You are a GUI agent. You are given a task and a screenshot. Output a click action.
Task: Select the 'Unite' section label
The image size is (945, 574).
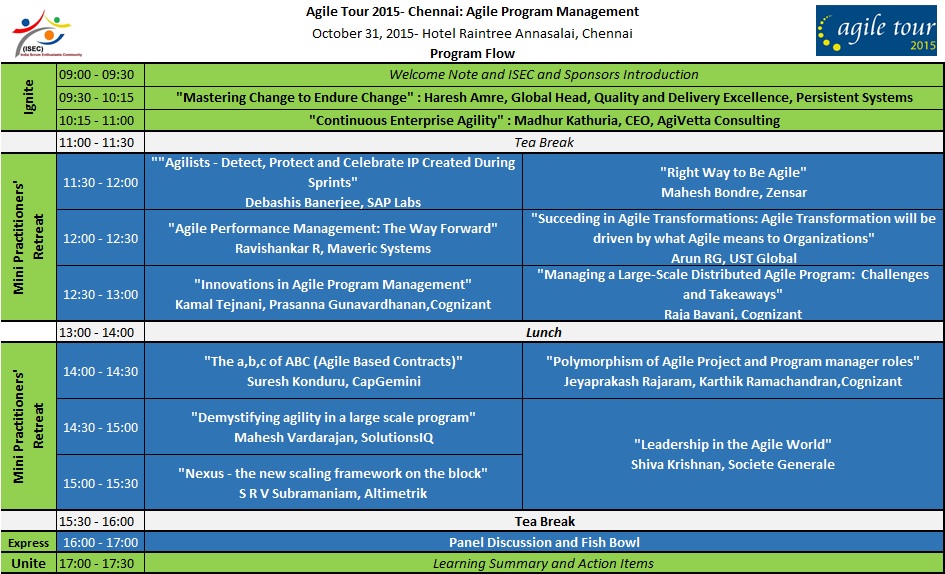click(28, 563)
